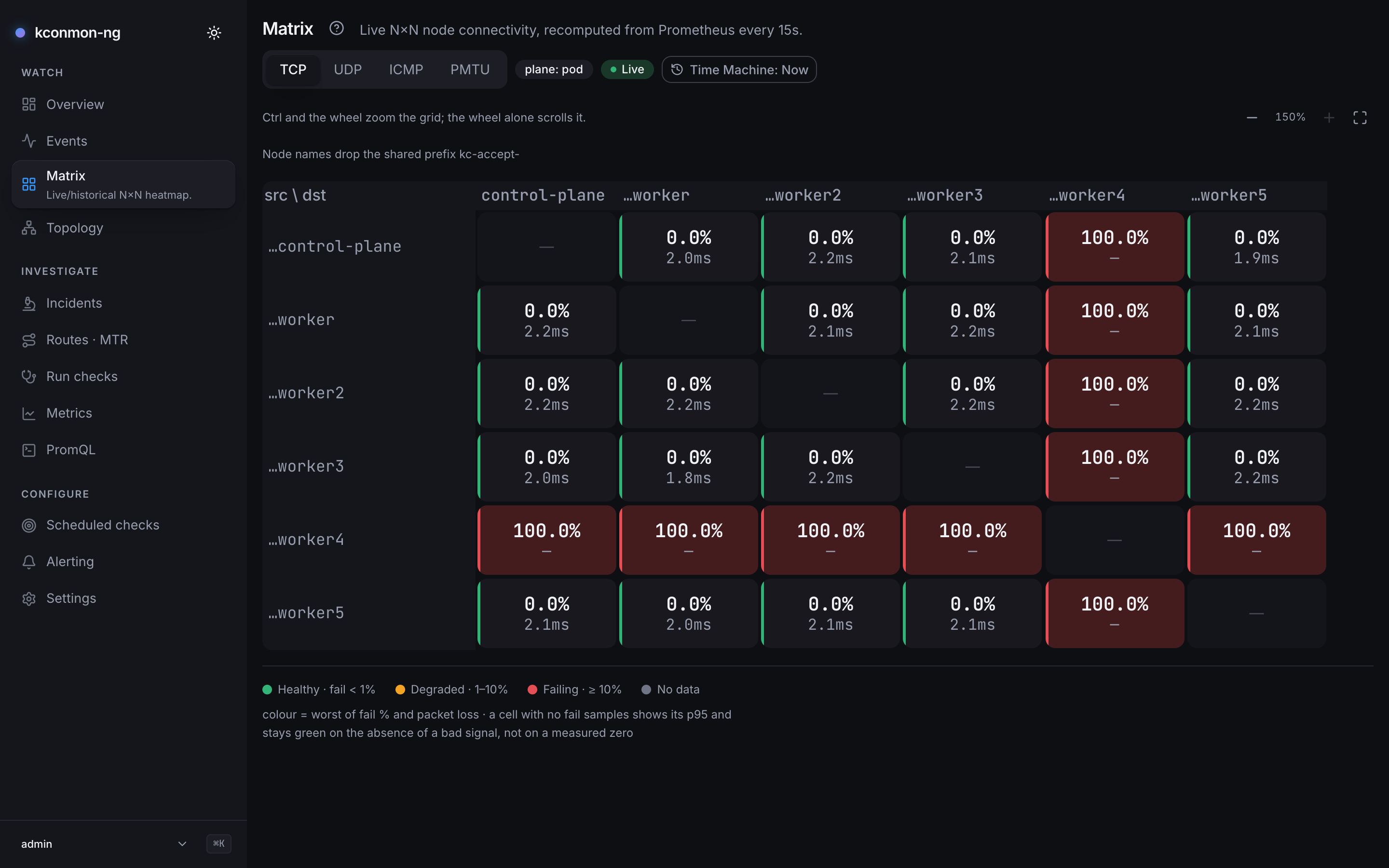Click the No data legend entry
Image resolution: width=1389 pixels, height=868 pixels.
click(x=670, y=690)
